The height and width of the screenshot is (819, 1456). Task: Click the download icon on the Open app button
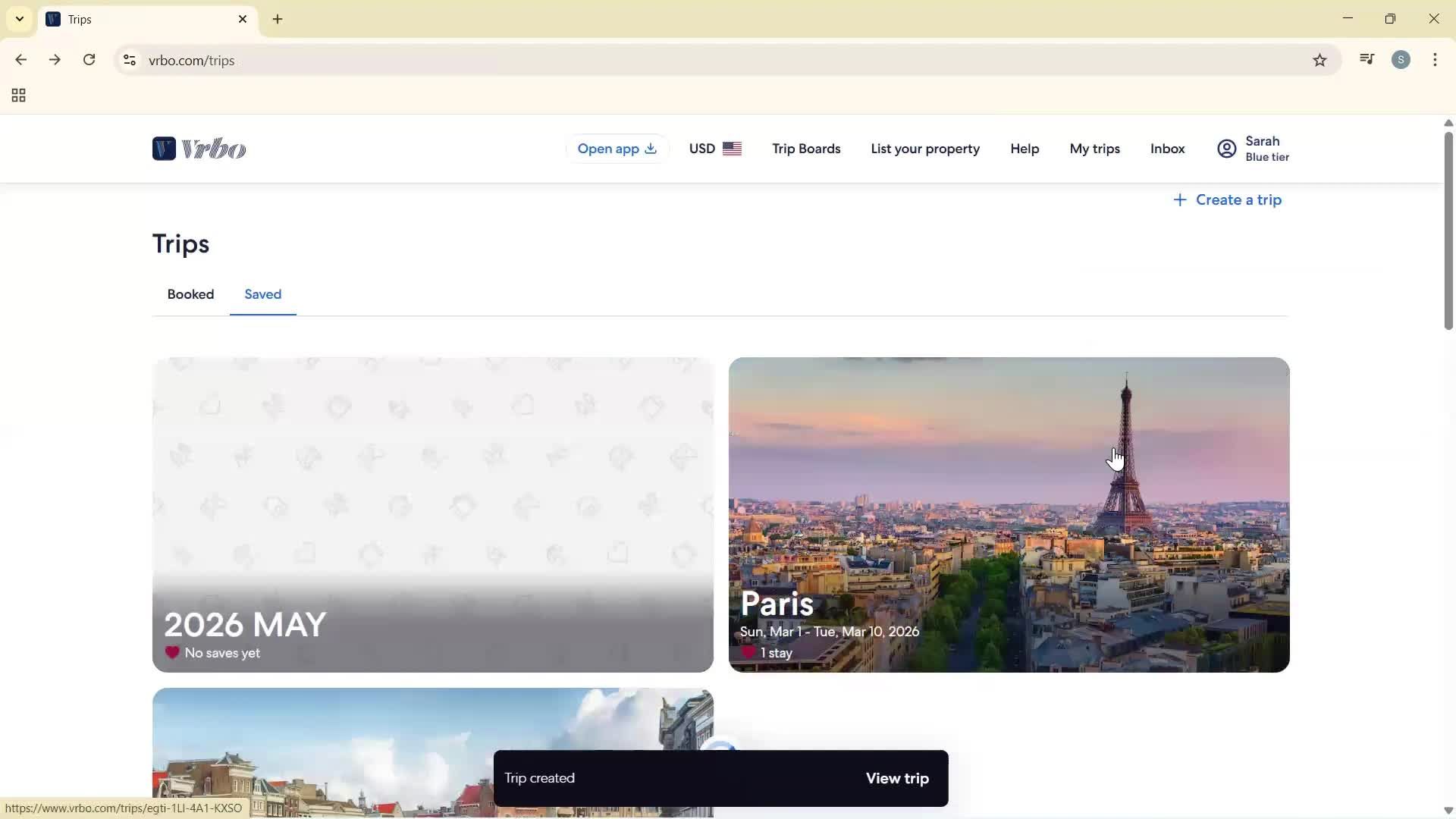coord(651,149)
